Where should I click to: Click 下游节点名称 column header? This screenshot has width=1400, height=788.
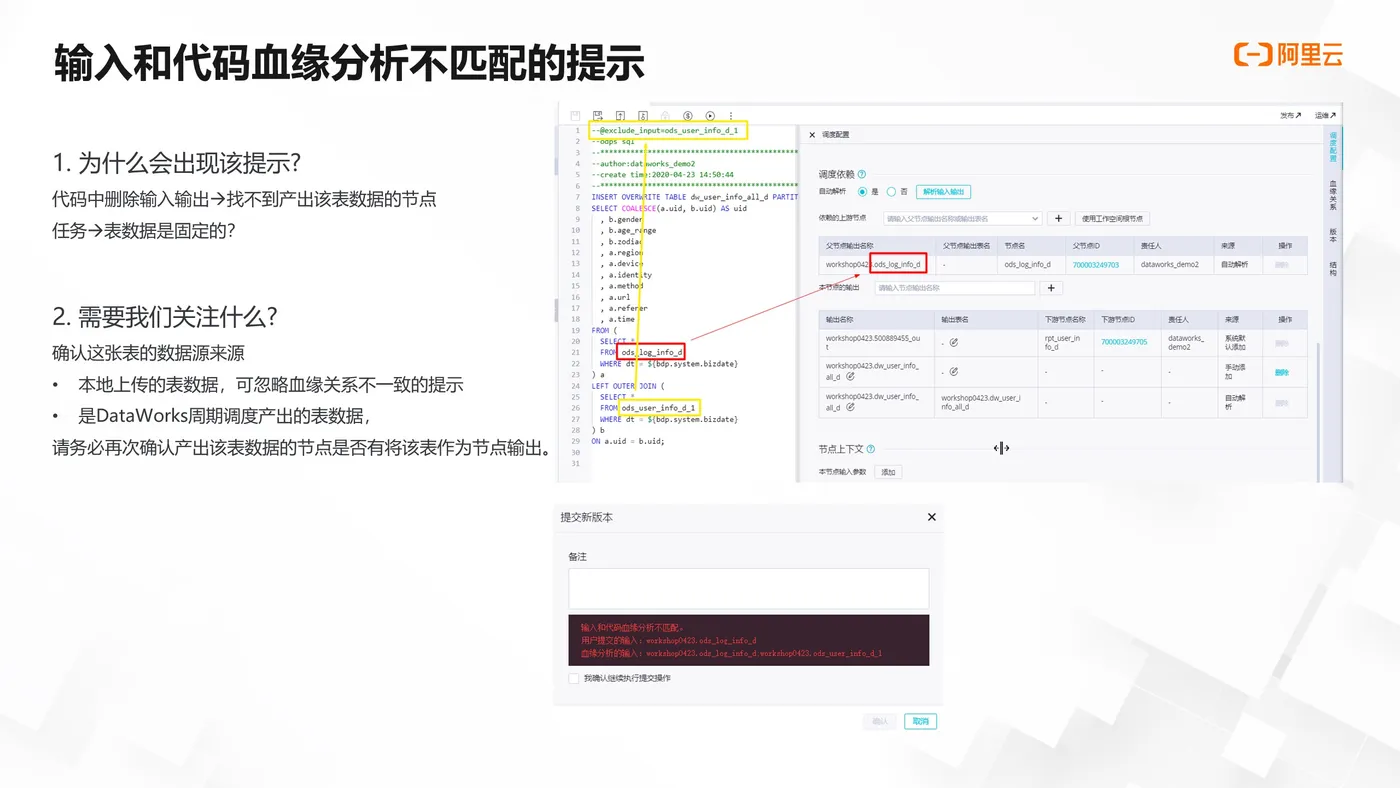tap(1065, 319)
